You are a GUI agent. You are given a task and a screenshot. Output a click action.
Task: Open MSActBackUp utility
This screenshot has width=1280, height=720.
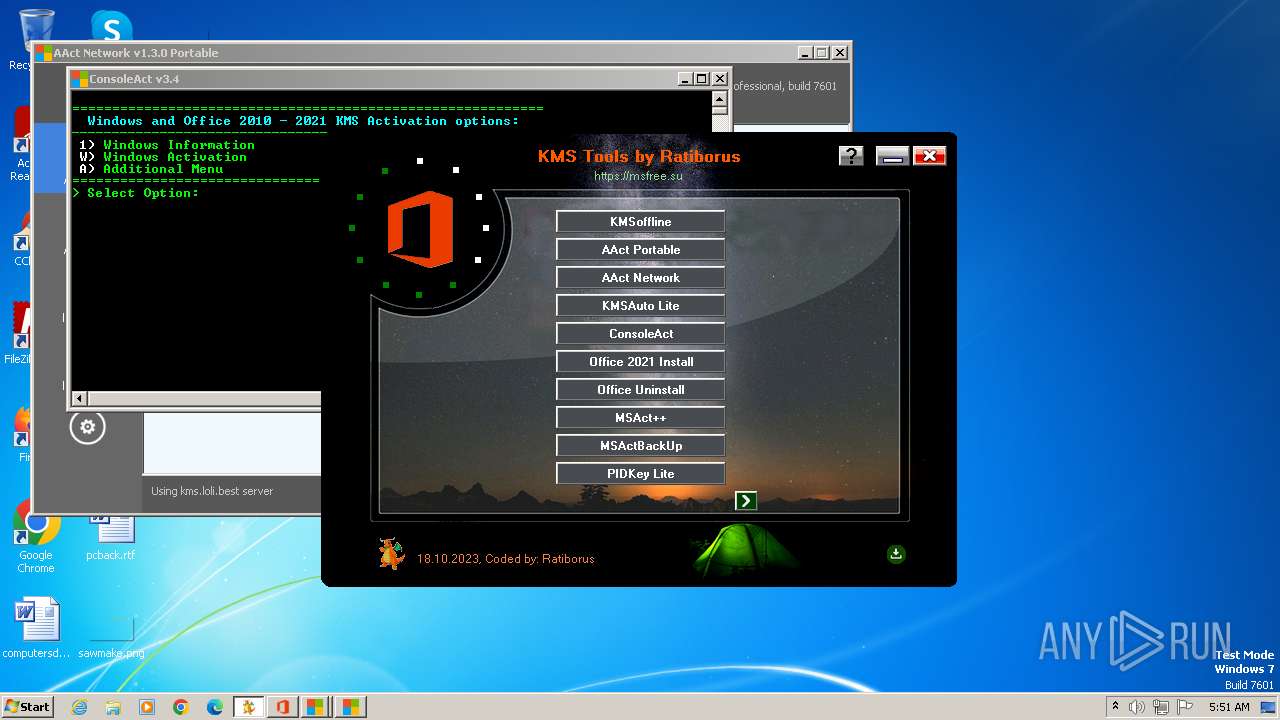[640, 445]
